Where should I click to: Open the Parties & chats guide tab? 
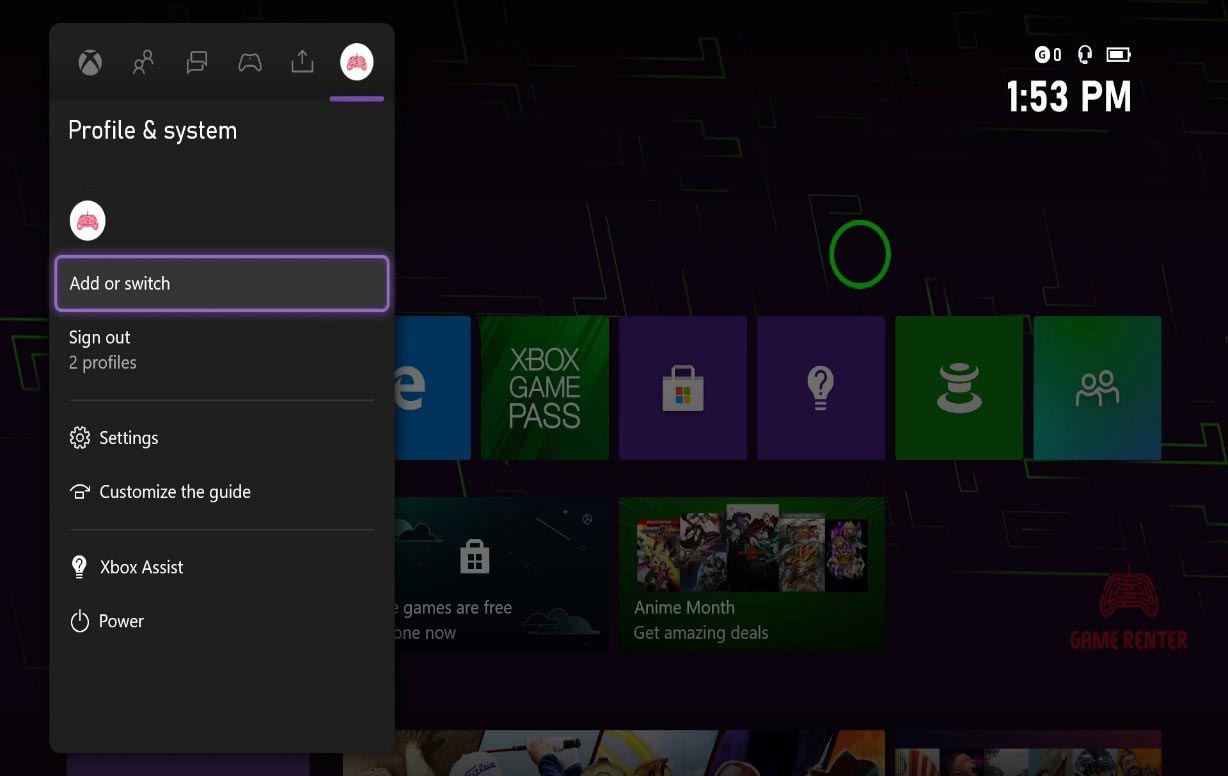[x=197, y=63]
